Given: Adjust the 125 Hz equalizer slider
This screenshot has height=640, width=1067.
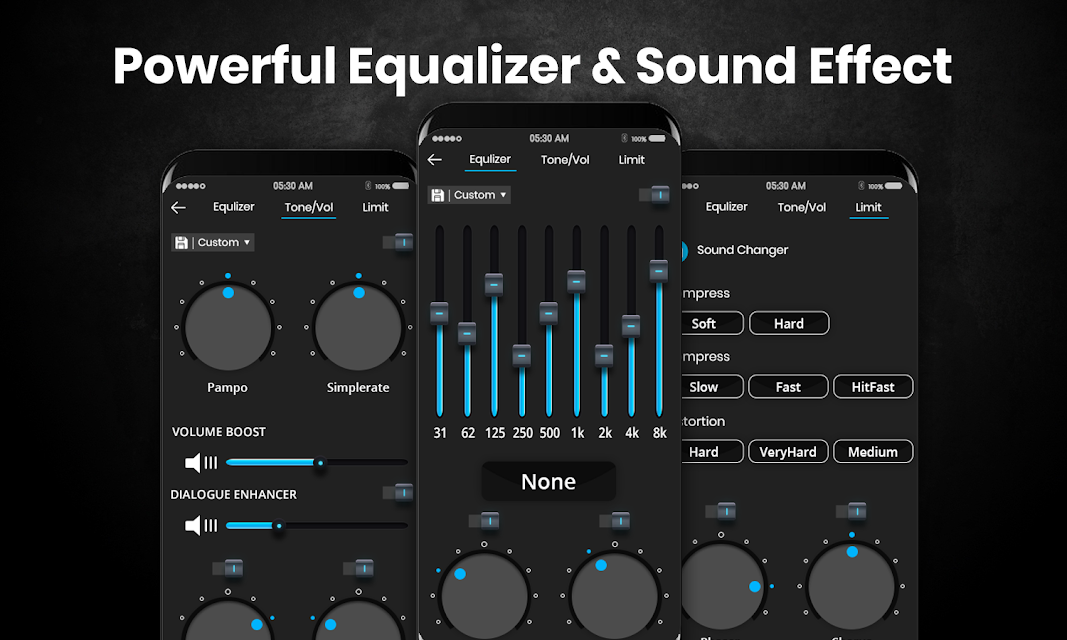Looking at the screenshot, I should pyautogui.click(x=494, y=321).
